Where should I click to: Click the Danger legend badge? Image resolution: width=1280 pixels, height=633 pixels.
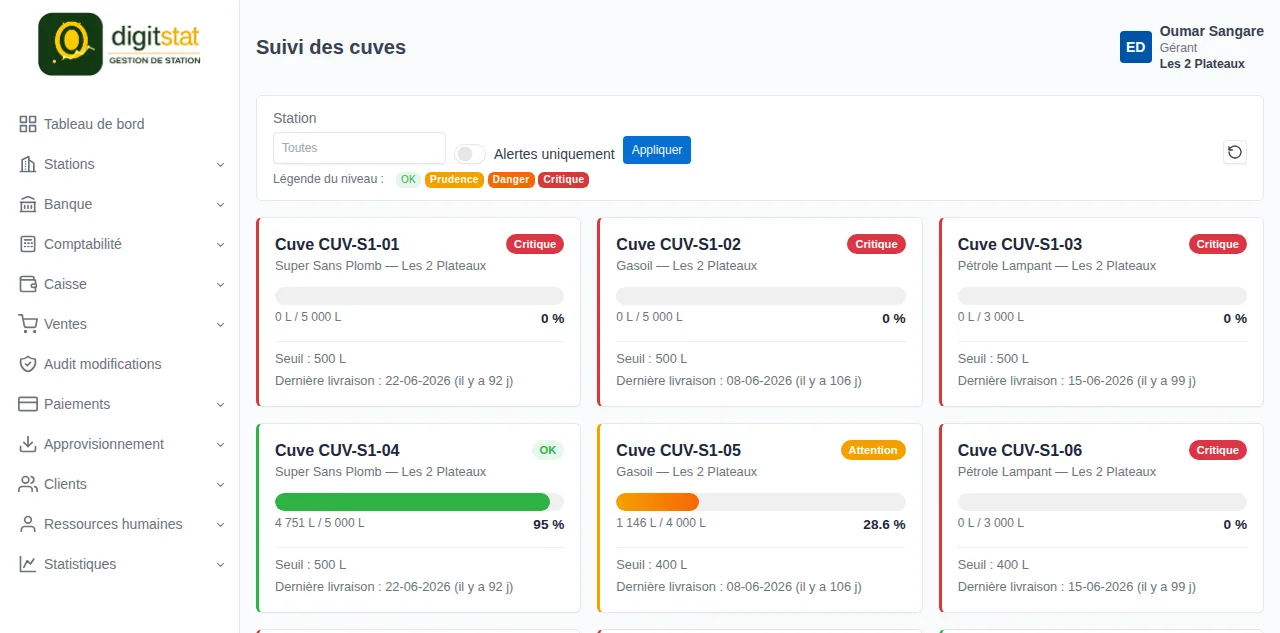point(511,180)
